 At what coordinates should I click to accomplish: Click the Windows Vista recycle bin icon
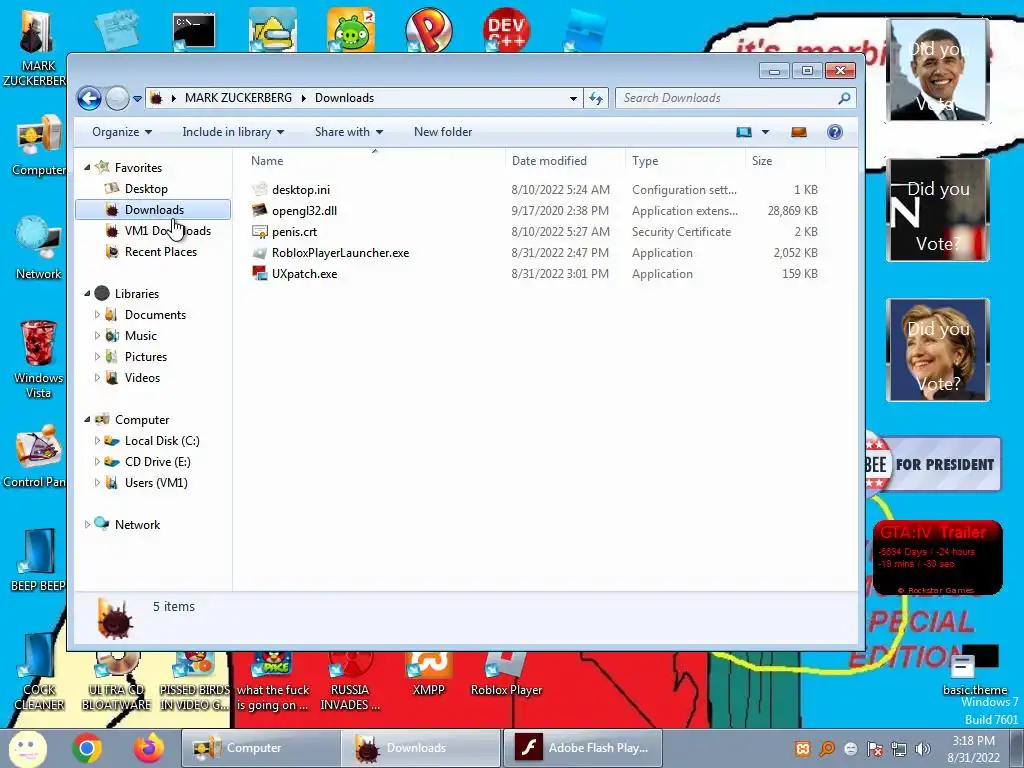(x=38, y=358)
